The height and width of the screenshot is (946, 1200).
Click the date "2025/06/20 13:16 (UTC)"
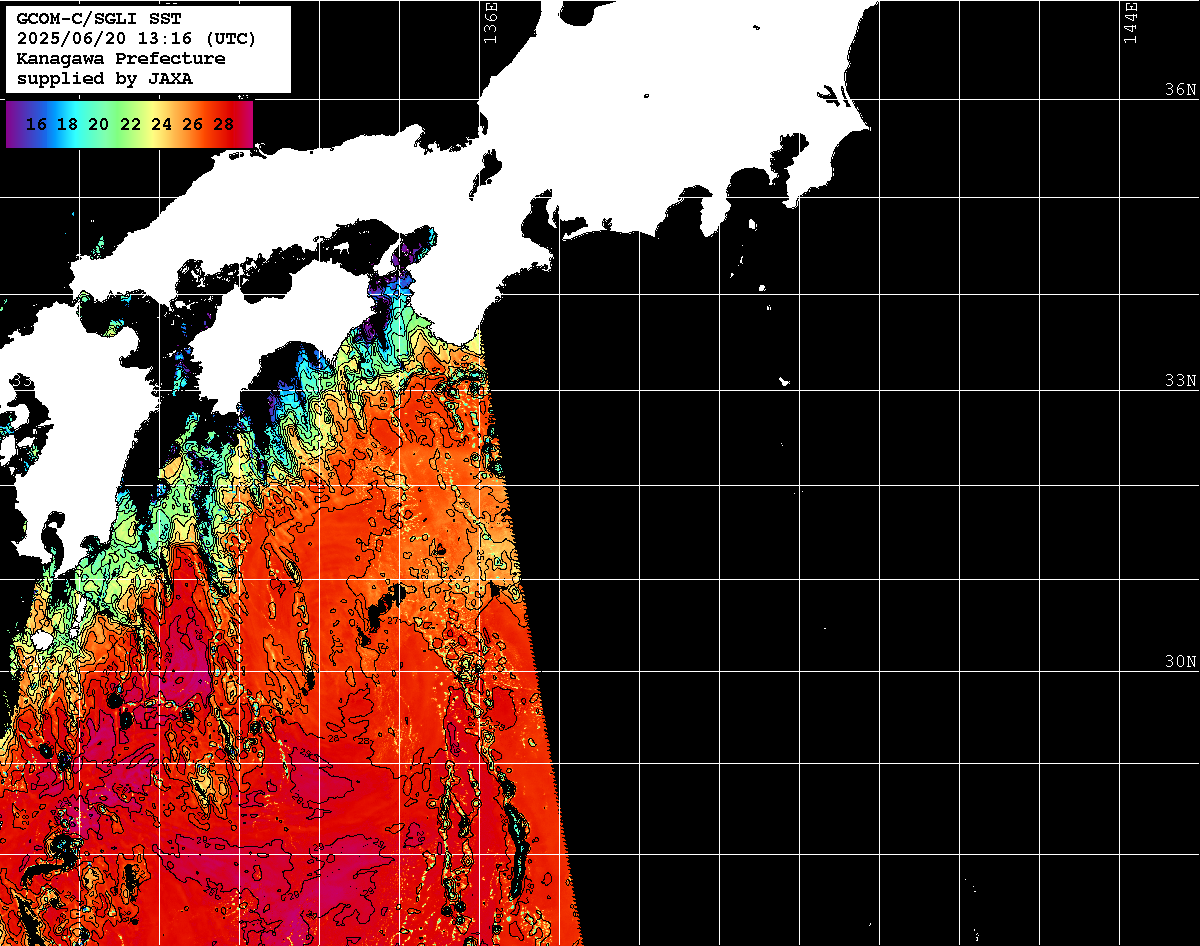pyautogui.click(x=136, y=39)
